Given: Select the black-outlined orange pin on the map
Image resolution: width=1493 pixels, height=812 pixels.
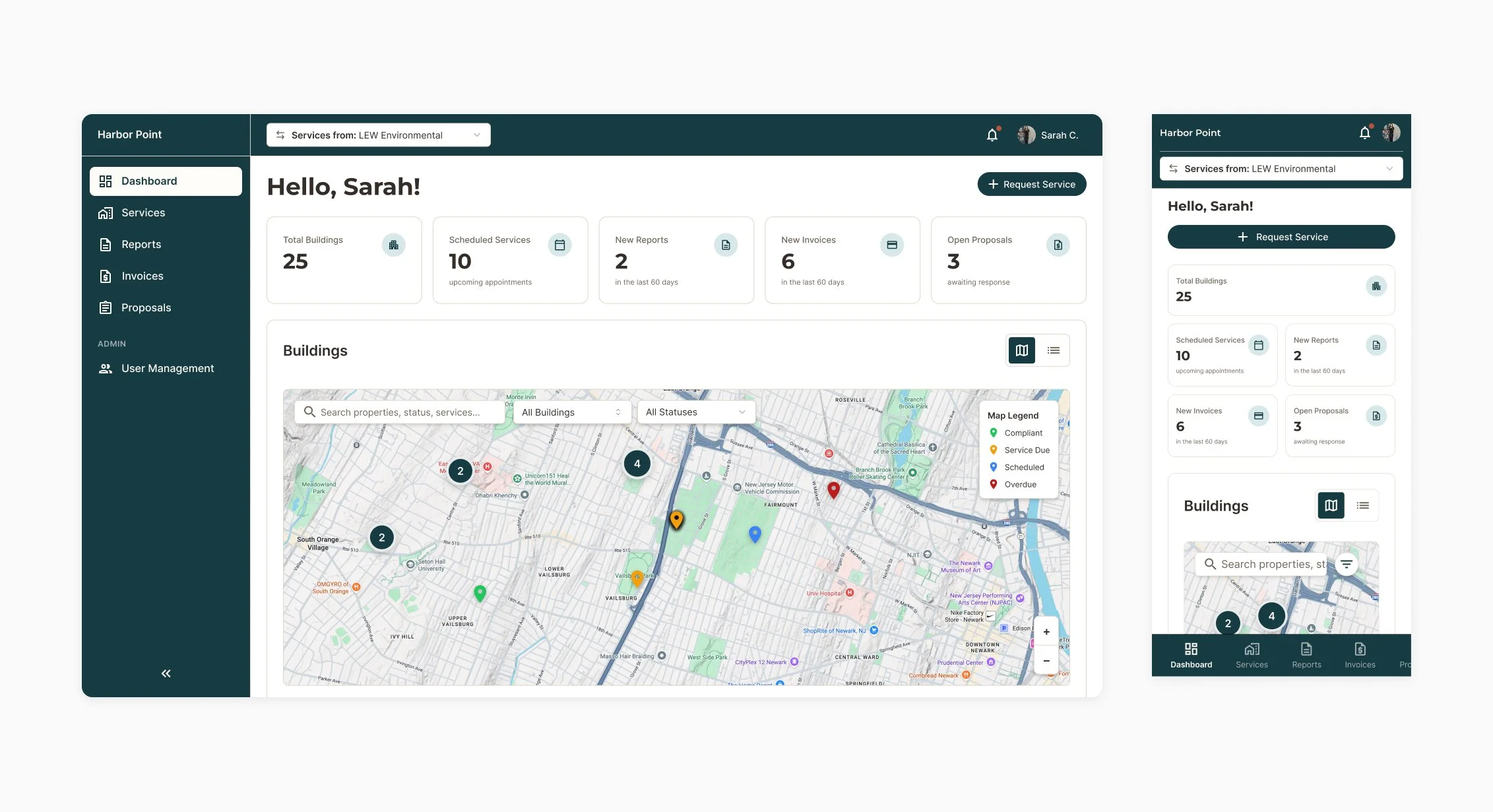Looking at the screenshot, I should (x=676, y=520).
